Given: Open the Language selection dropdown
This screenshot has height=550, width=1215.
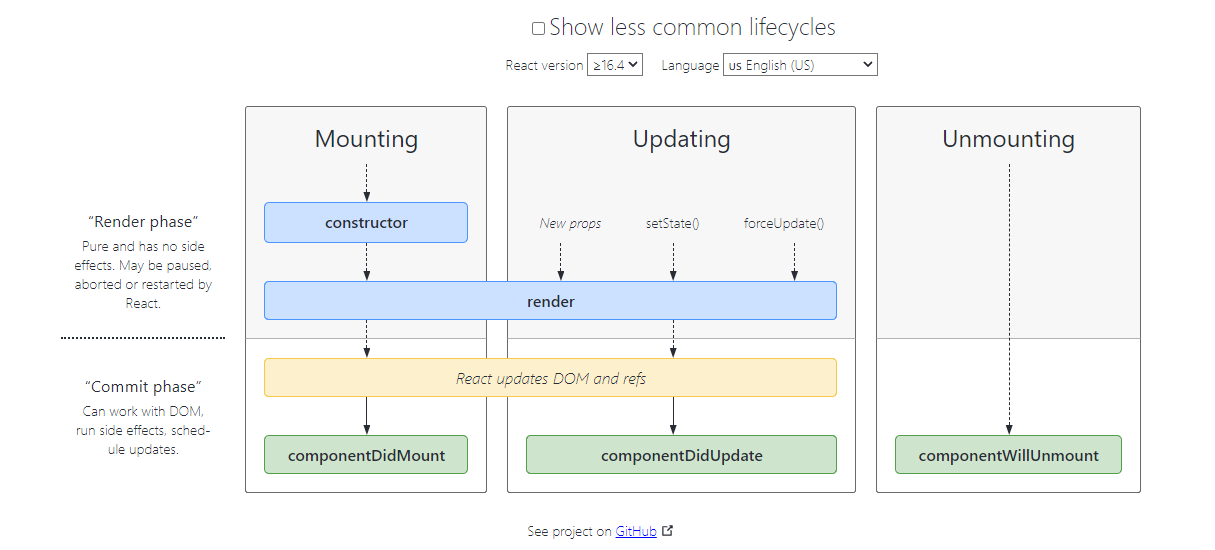Looking at the screenshot, I should [800, 65].
